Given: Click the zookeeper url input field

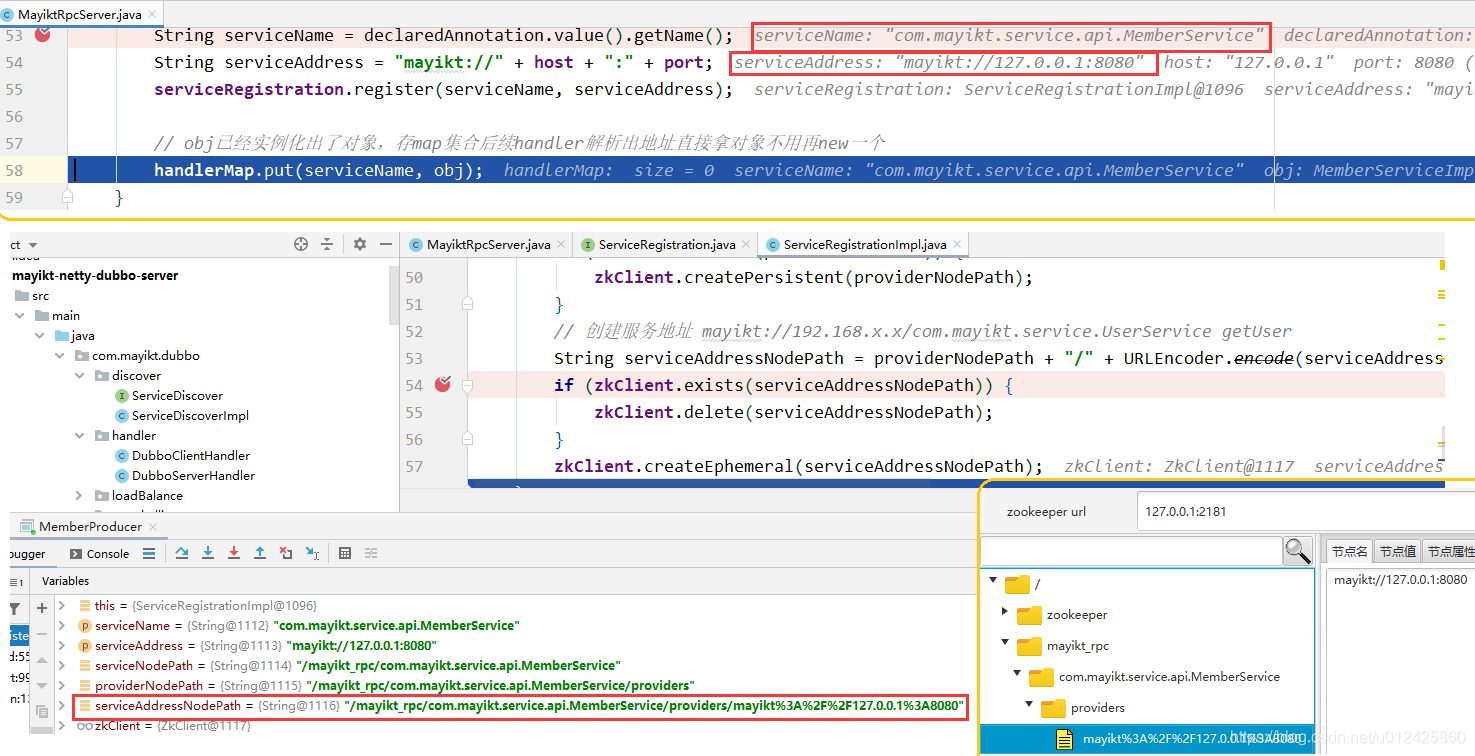Looking at the screenshot, I should click(1305, 511).
